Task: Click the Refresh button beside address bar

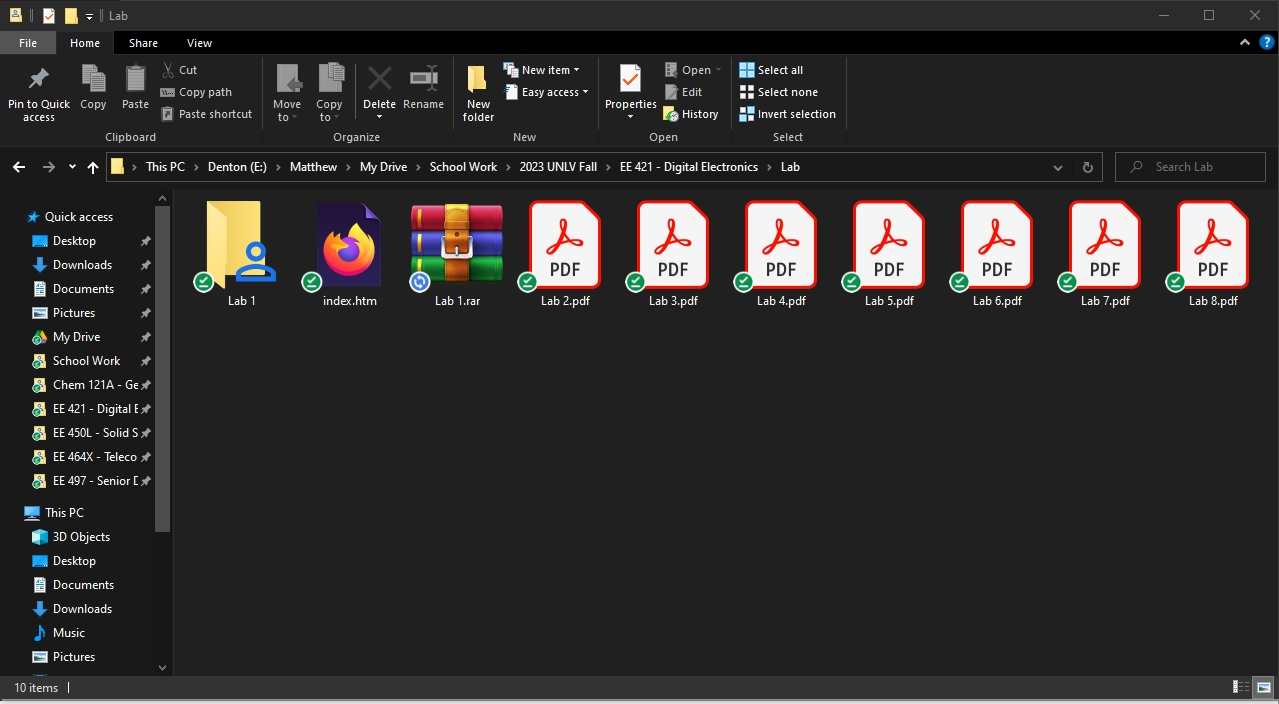Action: [x=1088, y=167]
